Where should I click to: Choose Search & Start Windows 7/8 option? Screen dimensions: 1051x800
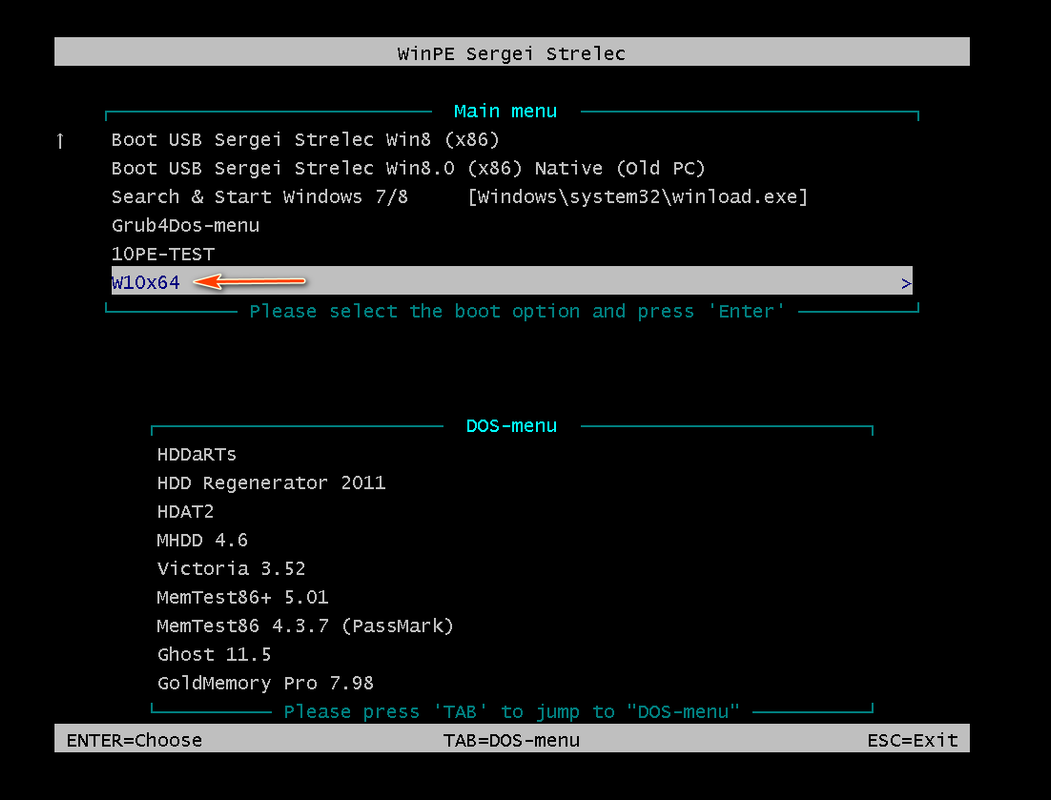pos(459,197)
